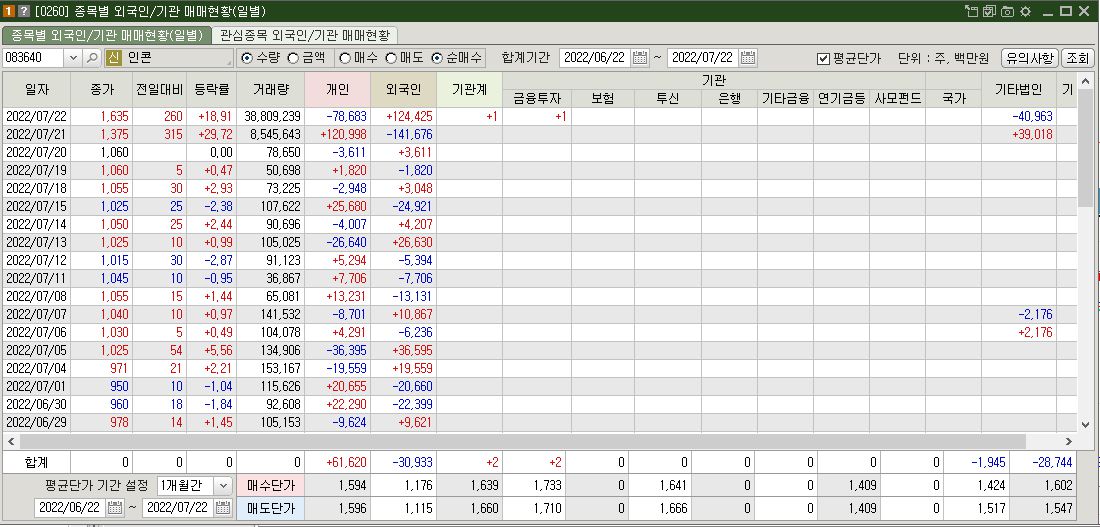Click the stock search magnifier icon
This screenshot has width=1100, height=527.
coord(93,58)
